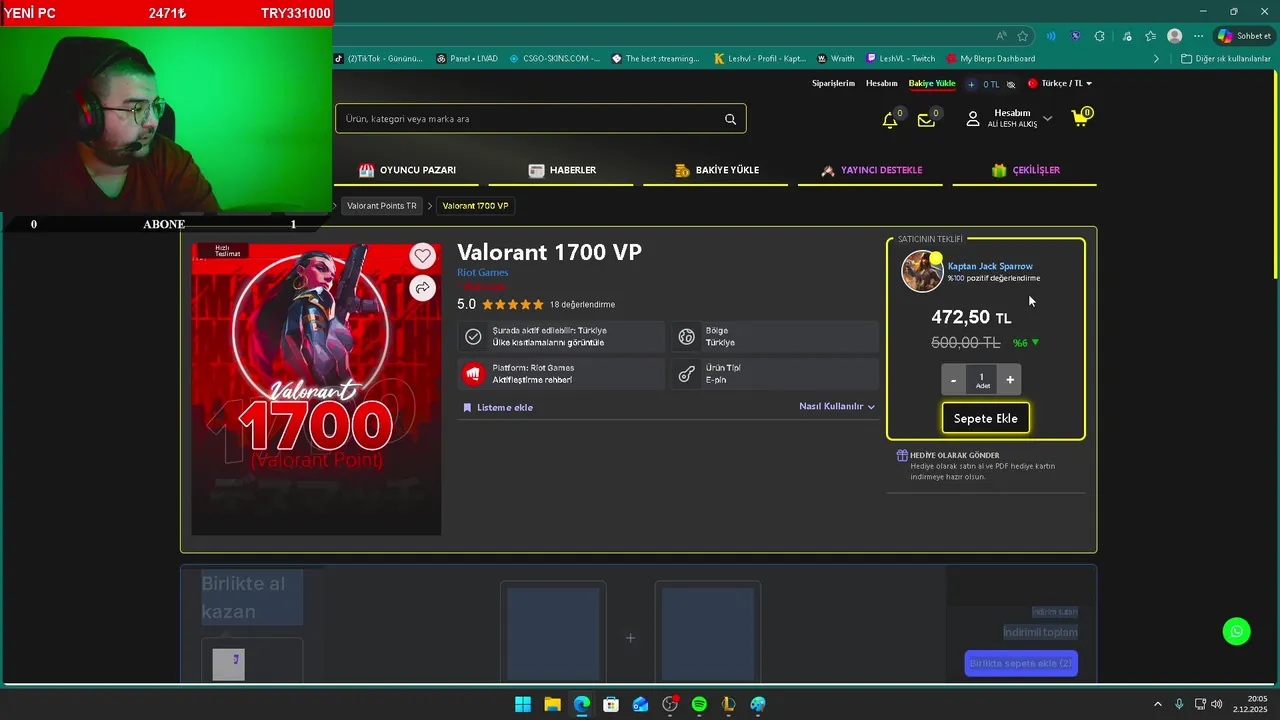Open the Riot Games platform icon
The width and height of the screenshot is (1280, 720).
473,374
